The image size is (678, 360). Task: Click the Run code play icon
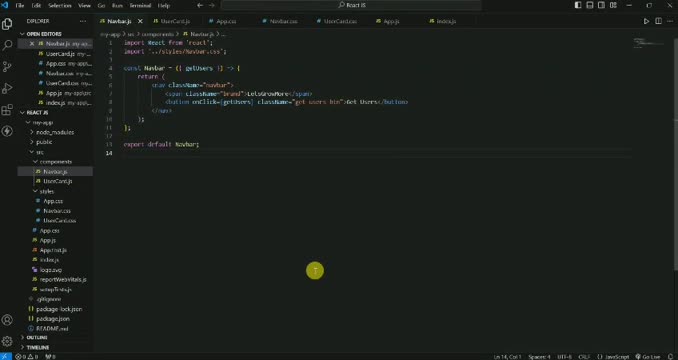click(x=646, y=21)
